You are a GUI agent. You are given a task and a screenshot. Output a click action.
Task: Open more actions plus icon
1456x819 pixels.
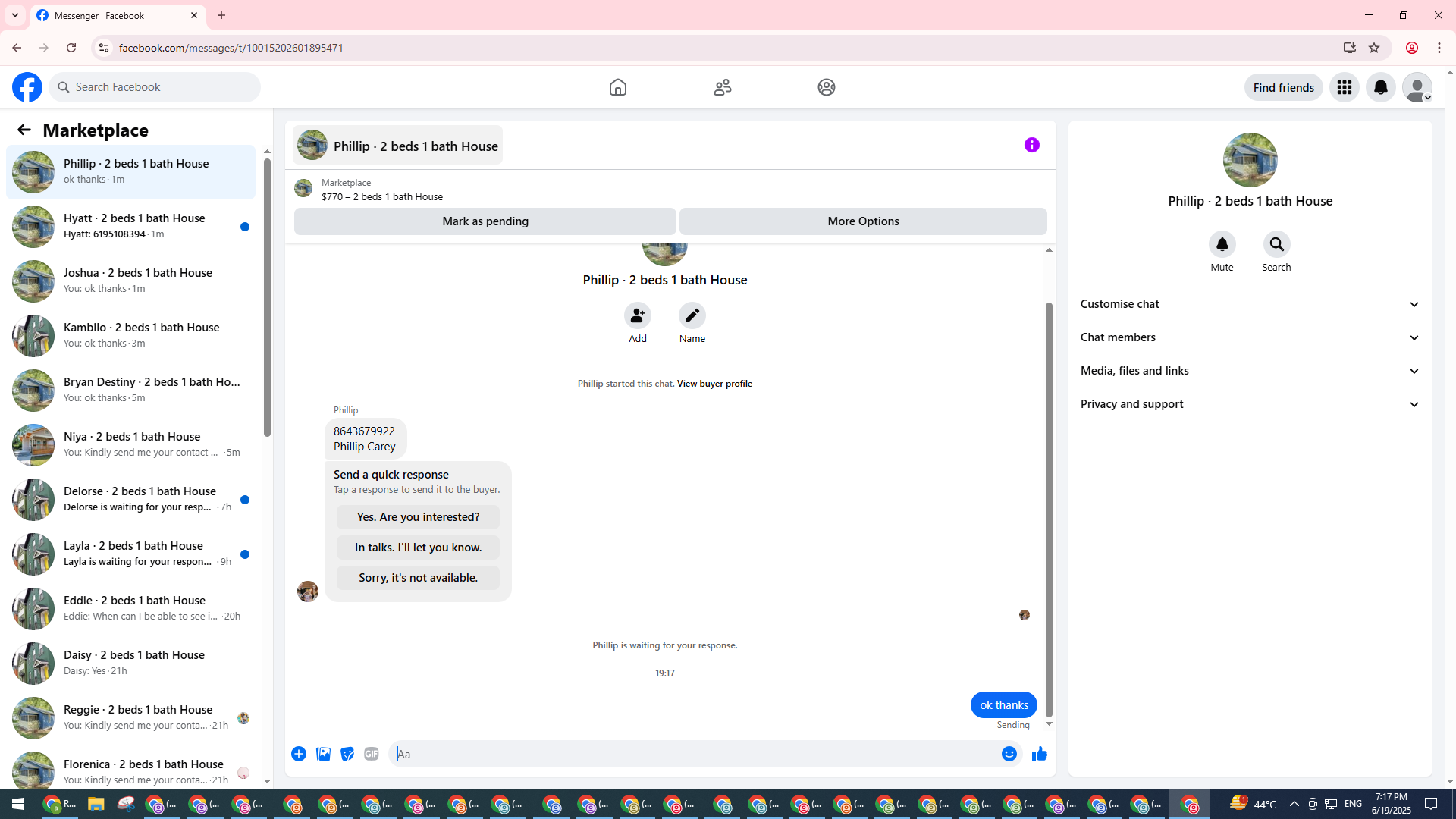[299, 754]
